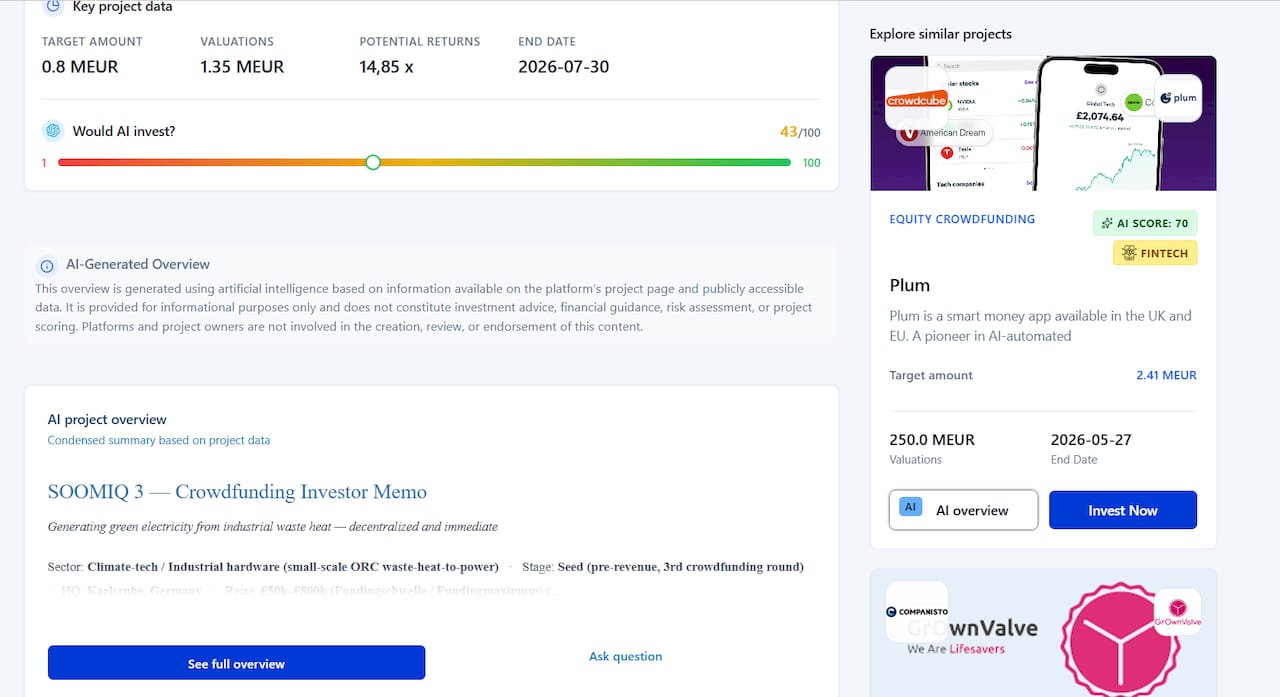
Task: Click the Stage: Seed text
Action: (x=663, y=567)
